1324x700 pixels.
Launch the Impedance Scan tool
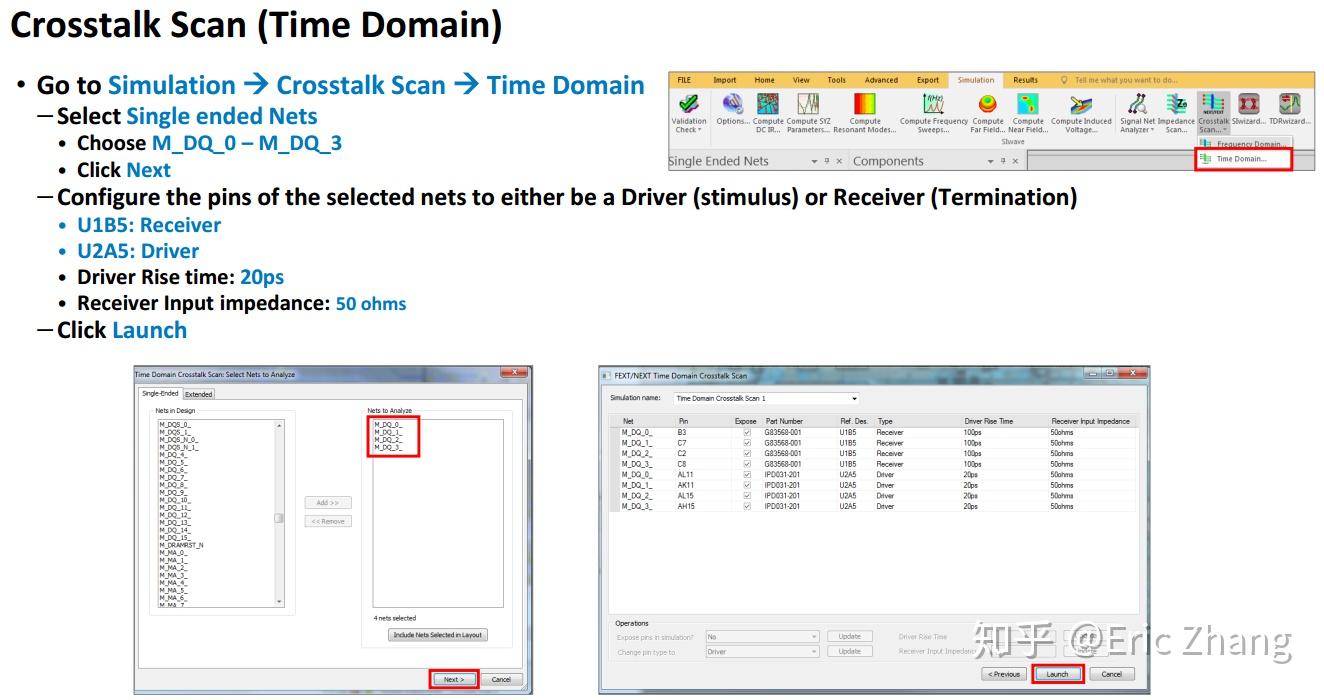(x=1176, y=104)
